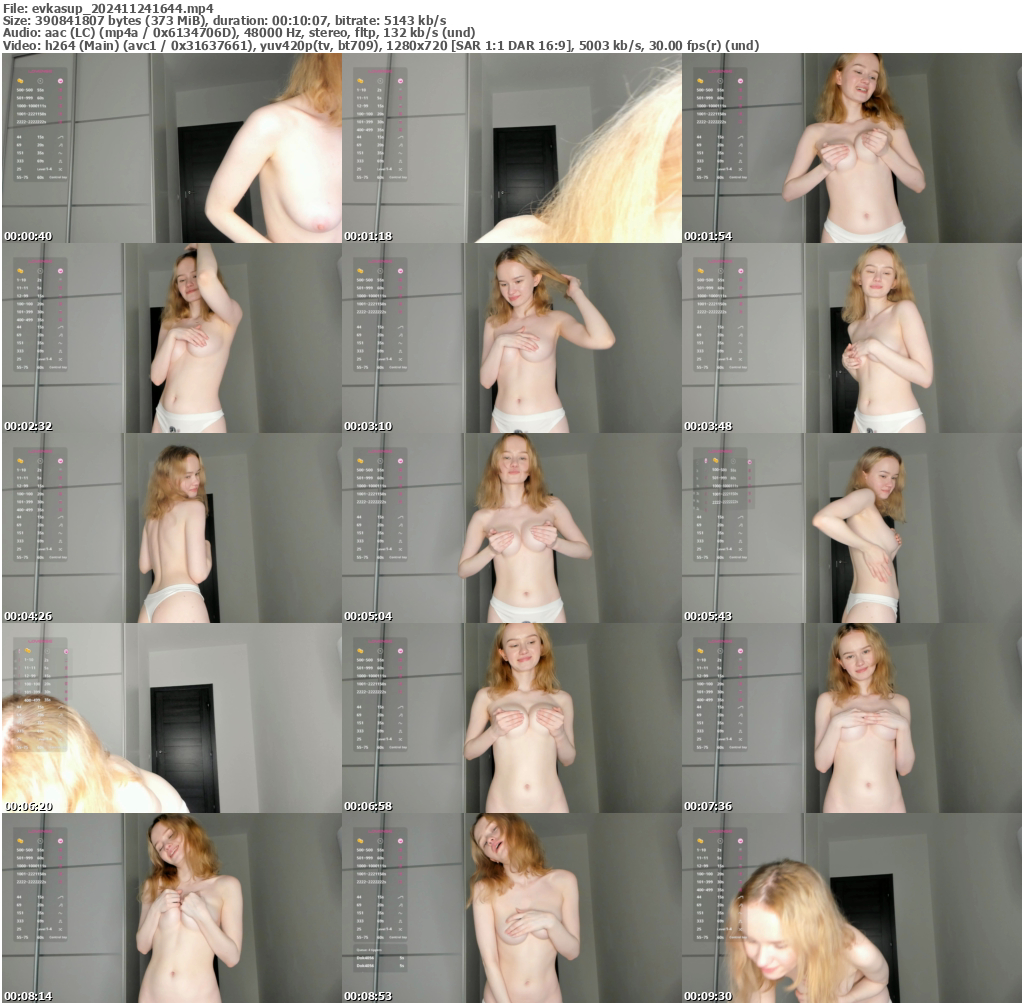The width and height of the screenshot is (1024, 1003).
Task: Select the thumbnail at 00:06:58
Action: click(x=511, y=718)
